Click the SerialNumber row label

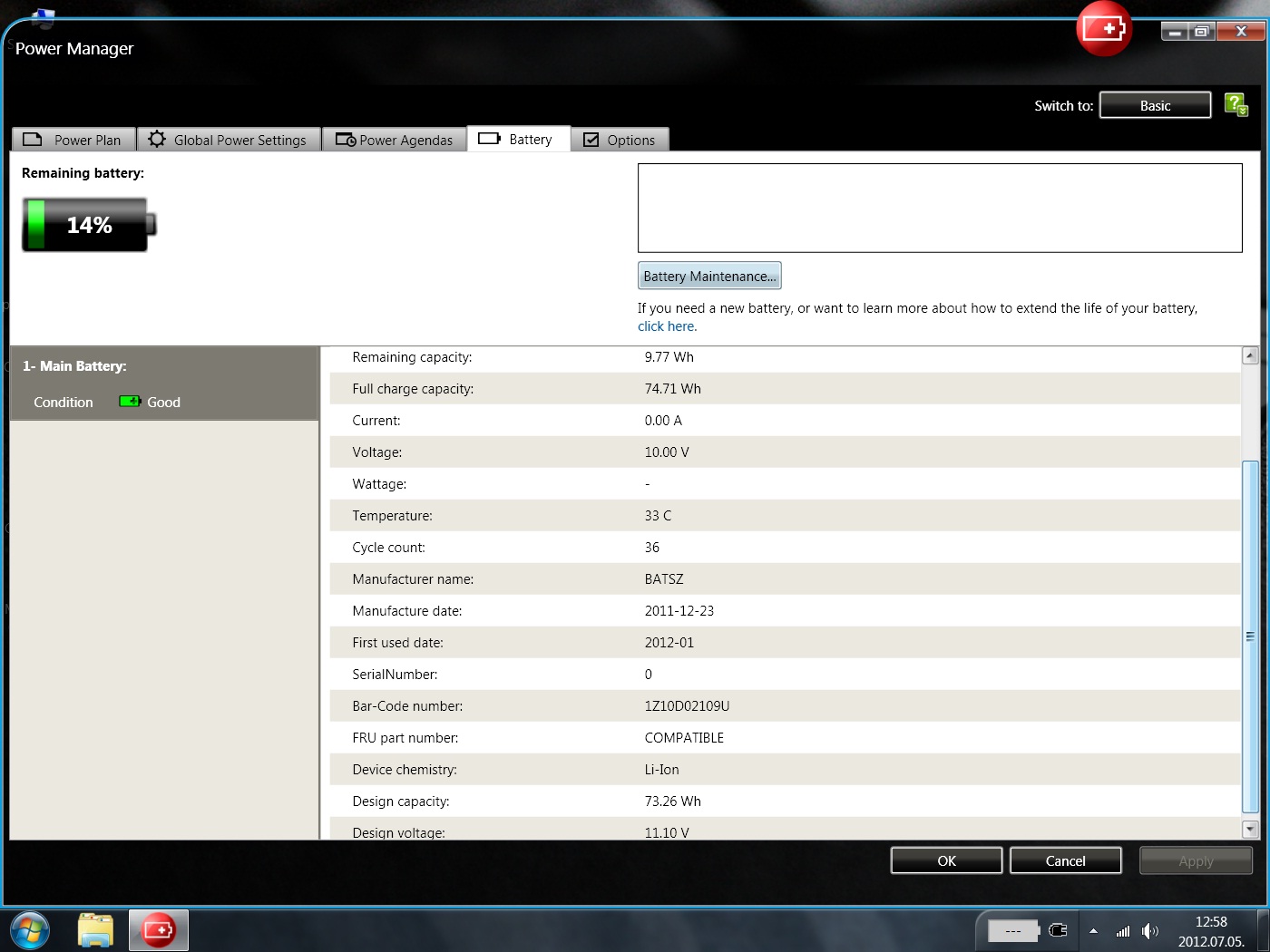395,675
